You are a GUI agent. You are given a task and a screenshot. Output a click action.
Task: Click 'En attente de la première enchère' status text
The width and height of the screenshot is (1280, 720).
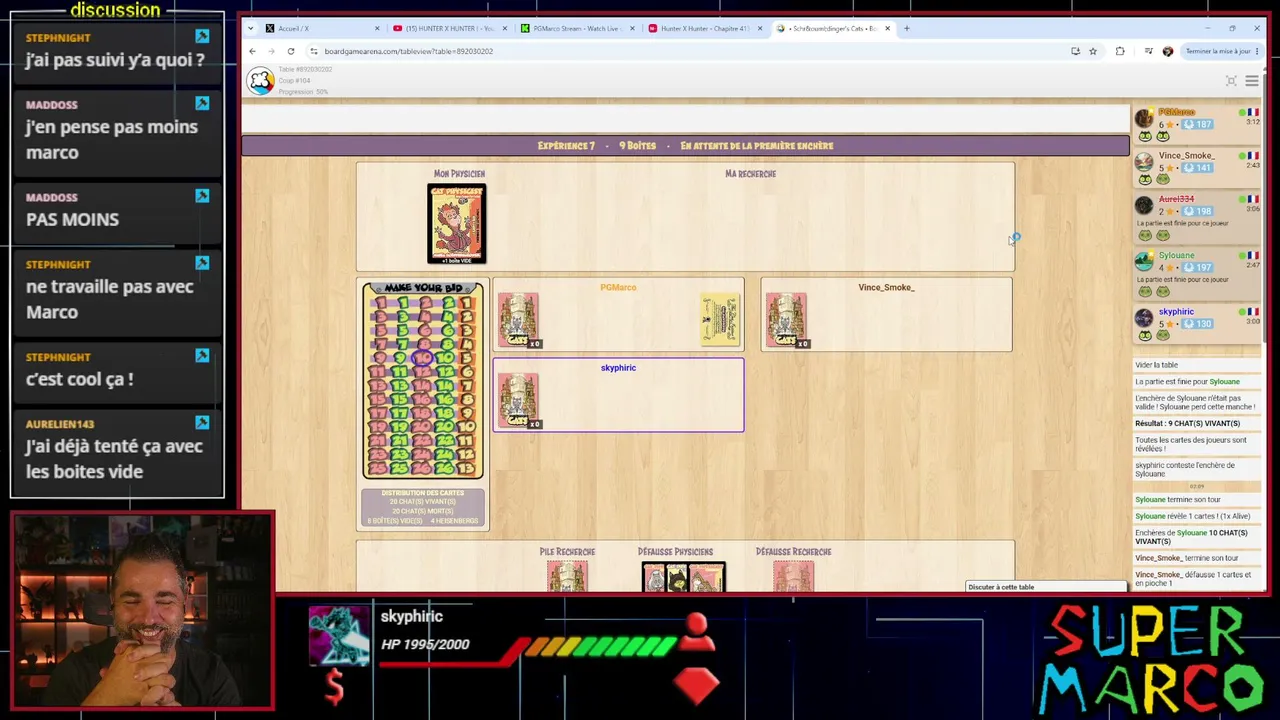(757, 146)
